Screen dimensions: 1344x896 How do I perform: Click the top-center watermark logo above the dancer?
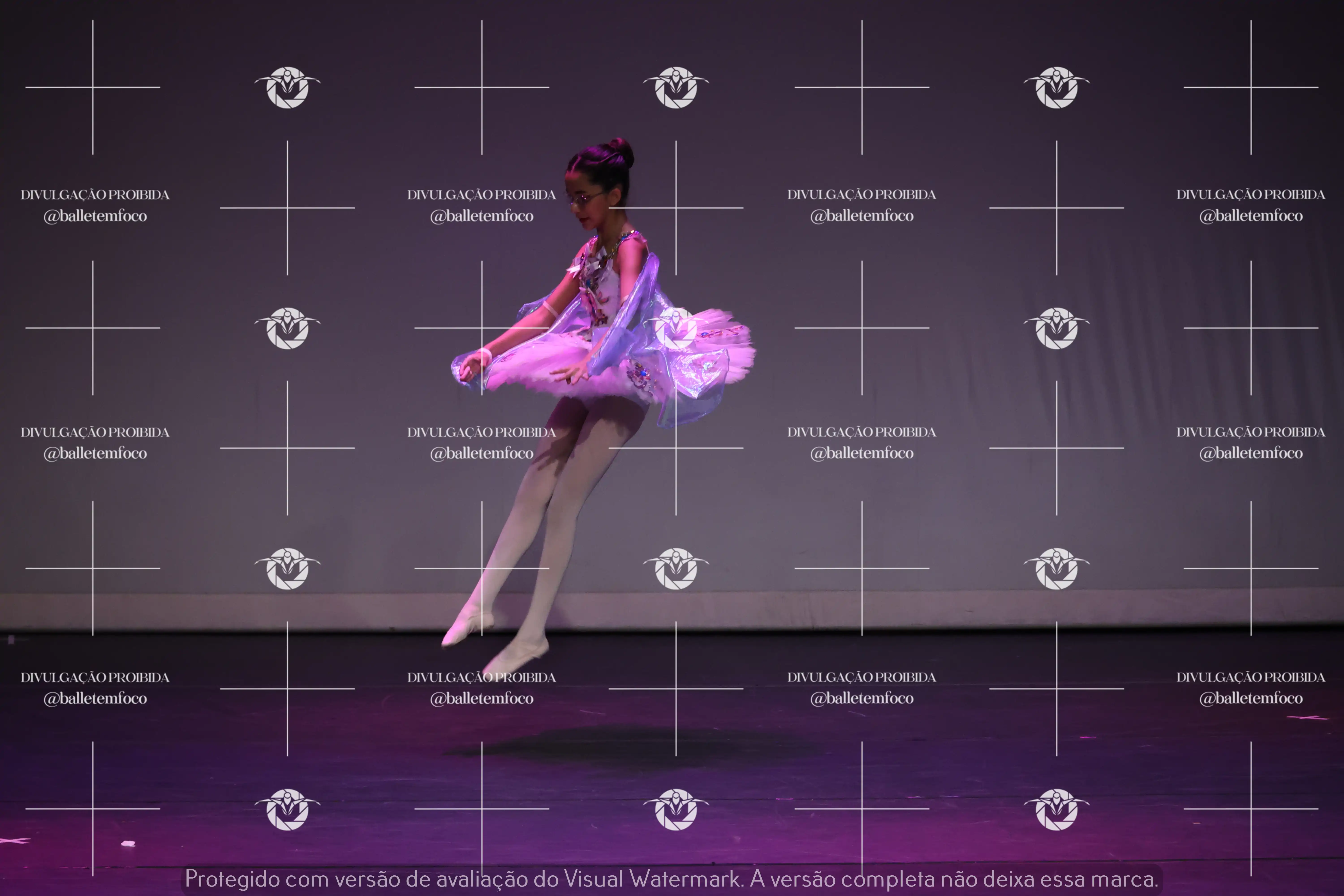point(676,87)
